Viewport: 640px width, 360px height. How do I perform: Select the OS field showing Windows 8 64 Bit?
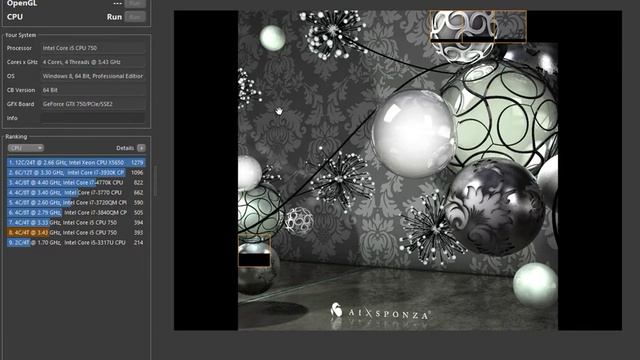tap(93, 76)
